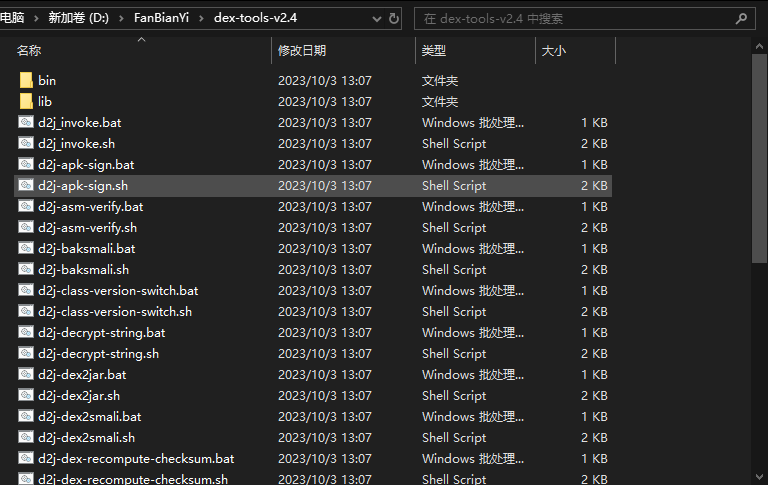Click dex-tools-v2.4 in the address path
This screenshot has width=768, height=485.
[x=255, y=18]
